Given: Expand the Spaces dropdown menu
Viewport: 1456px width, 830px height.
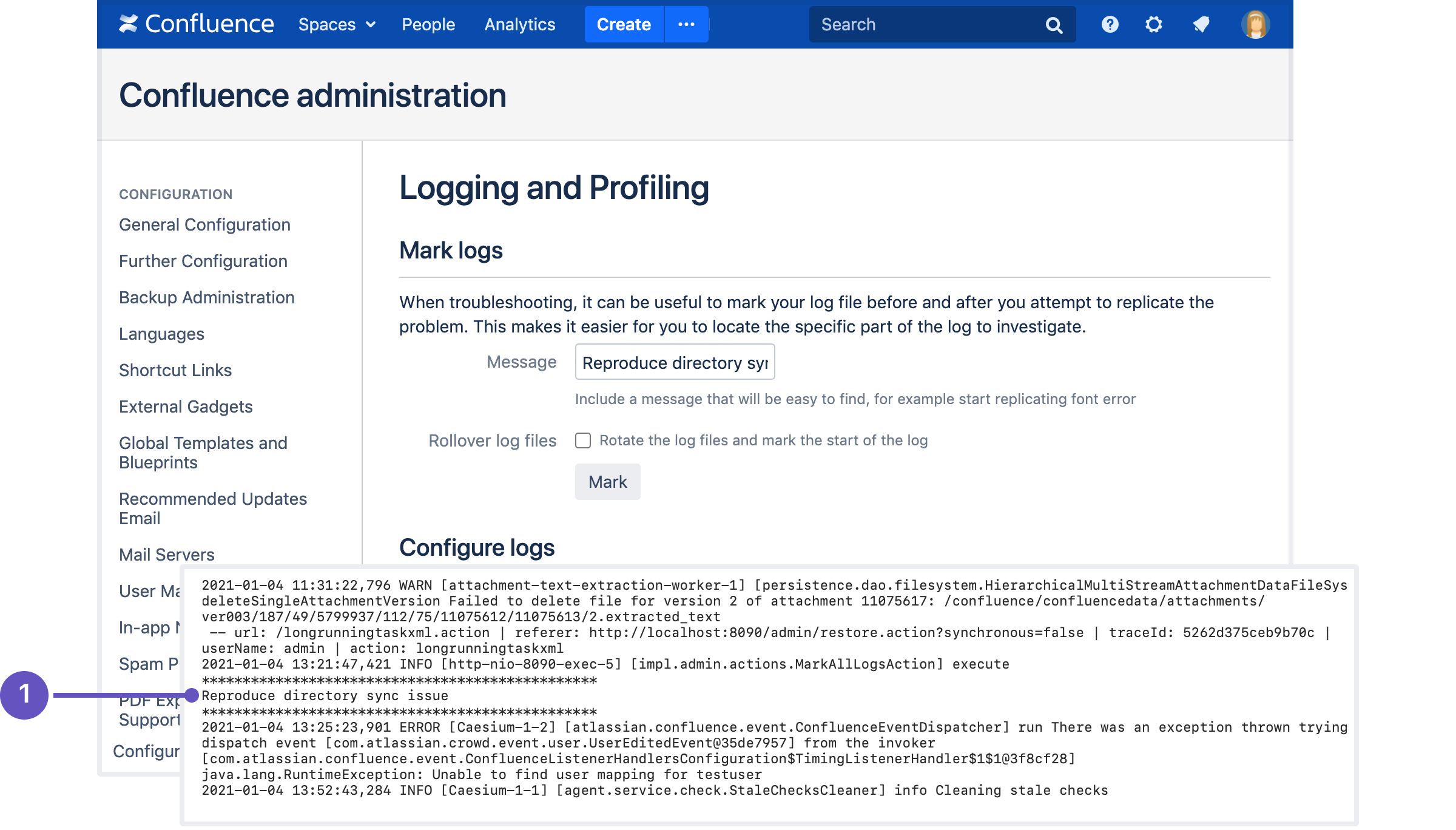Looking at the screenshot, I should [x=337, y=24].
